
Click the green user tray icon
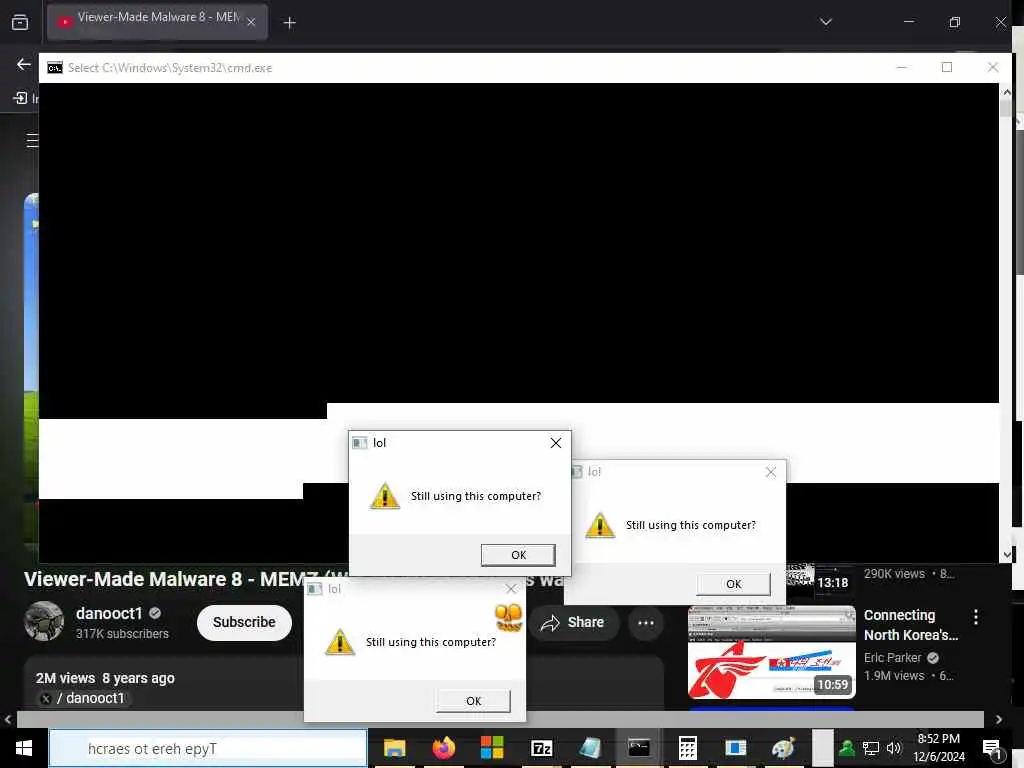tap(847, 748)
